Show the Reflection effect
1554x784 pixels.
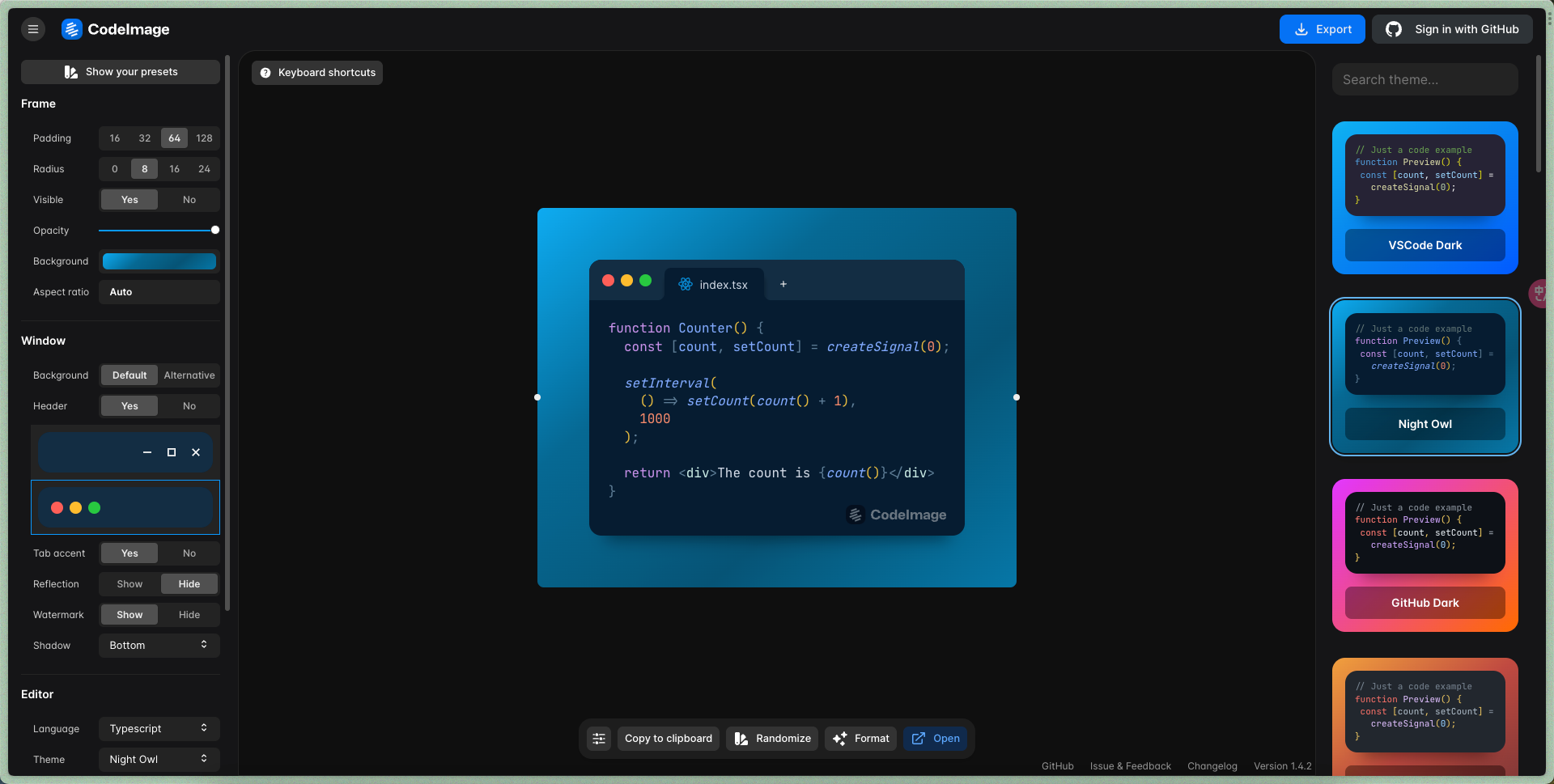click(129, 584)
